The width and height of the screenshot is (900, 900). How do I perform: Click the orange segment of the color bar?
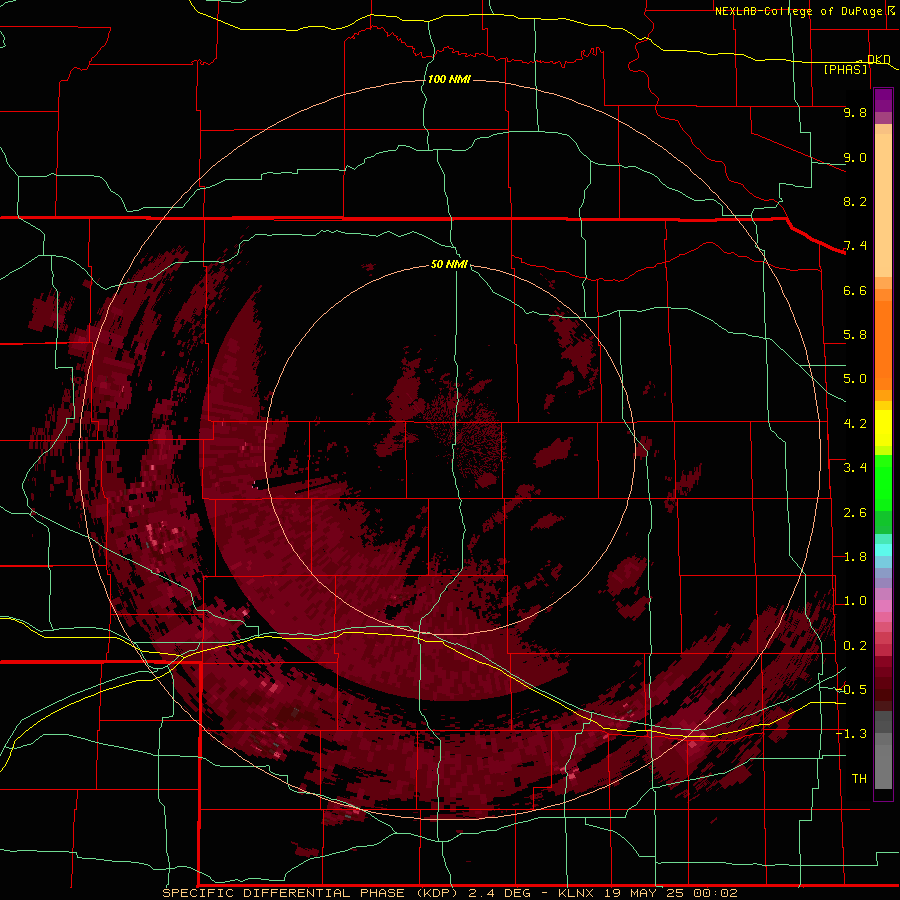(883, 344)
